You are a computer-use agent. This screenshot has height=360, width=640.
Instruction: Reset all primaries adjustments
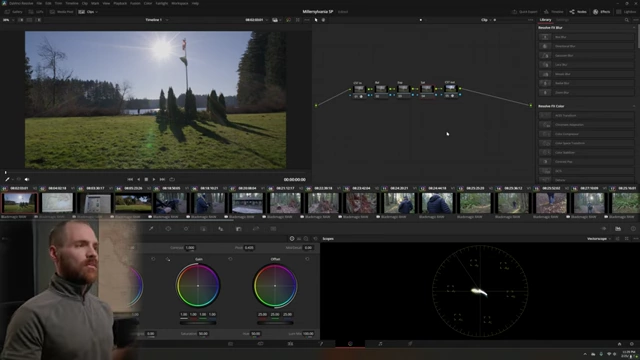(315, 239)
